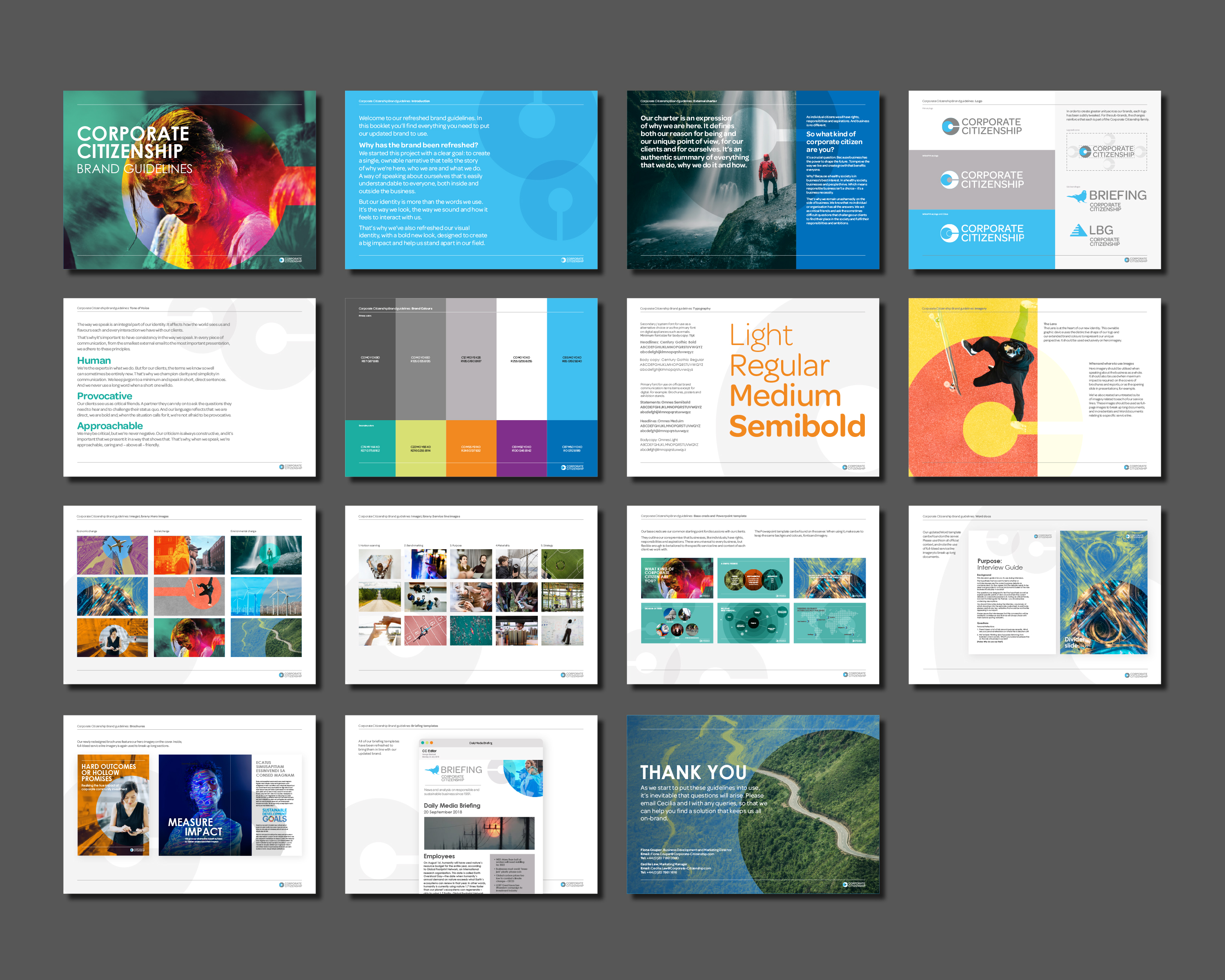Click the "5. Strategy" column label

[547, 546]
